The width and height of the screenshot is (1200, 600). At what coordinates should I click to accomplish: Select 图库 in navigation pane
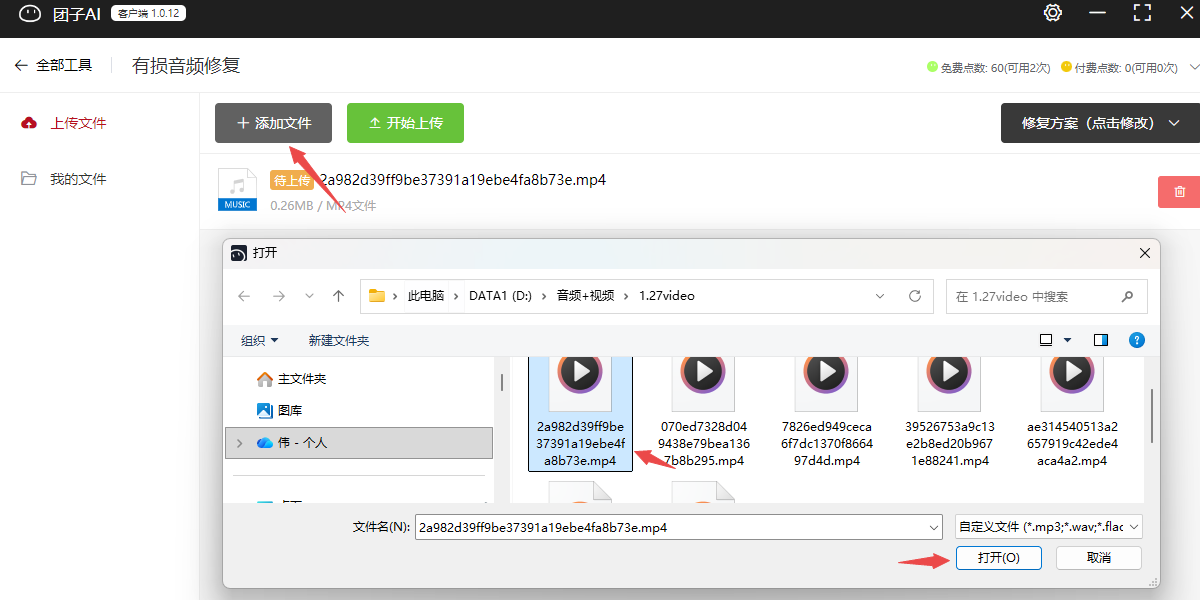click(x=279, y=410)
